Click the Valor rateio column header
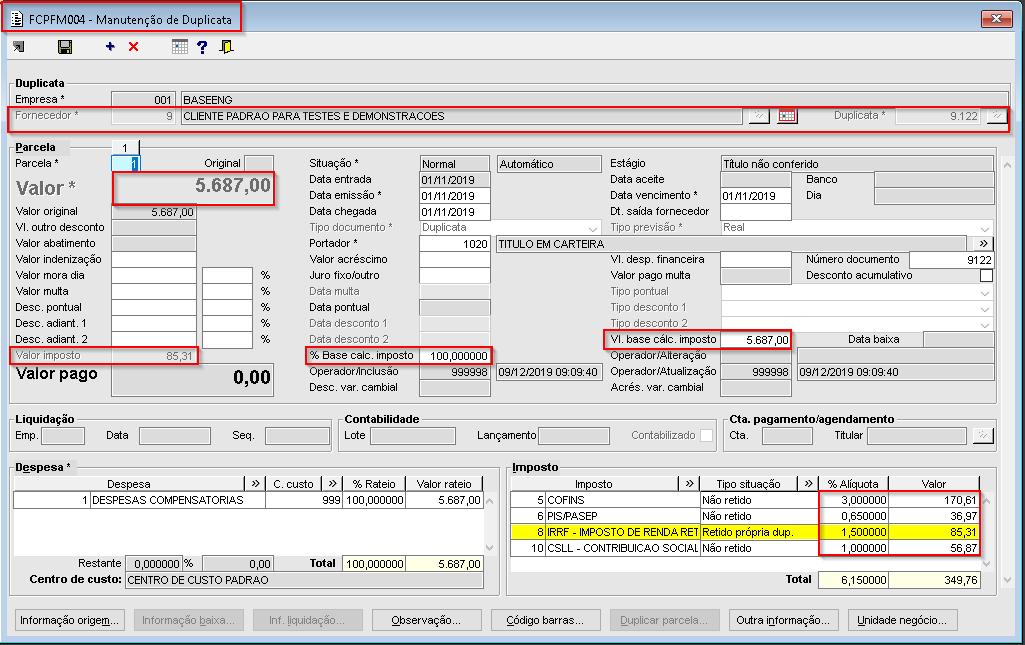The image size is (1025, 645). coord(444,484)
